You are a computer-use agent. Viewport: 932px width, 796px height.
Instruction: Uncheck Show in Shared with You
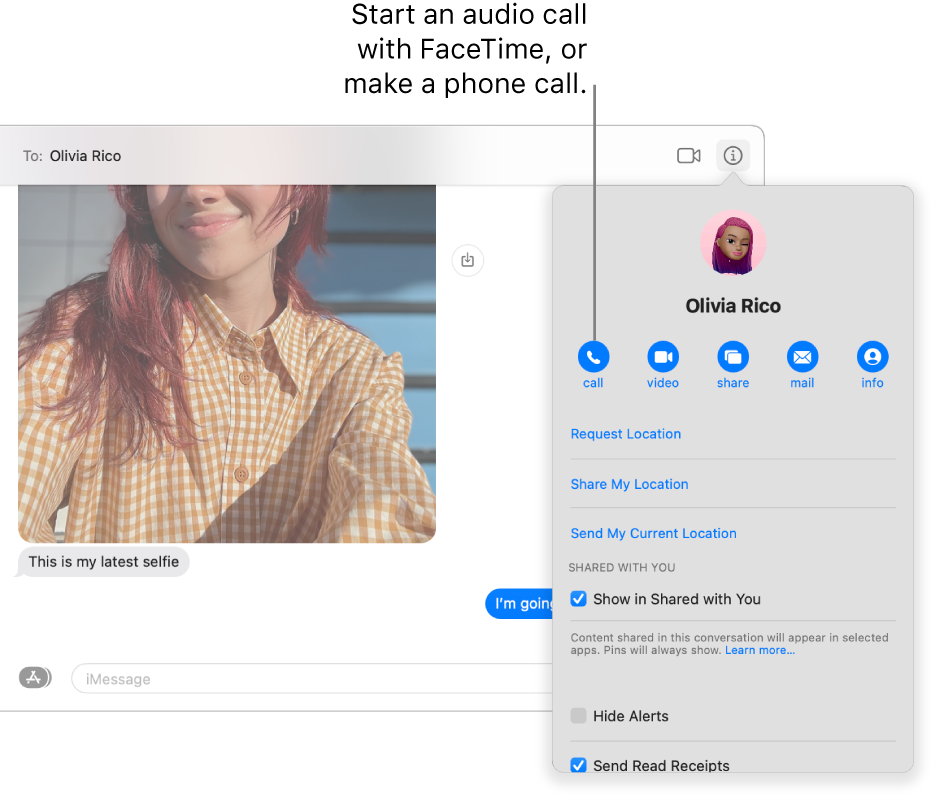pos(578,599)
